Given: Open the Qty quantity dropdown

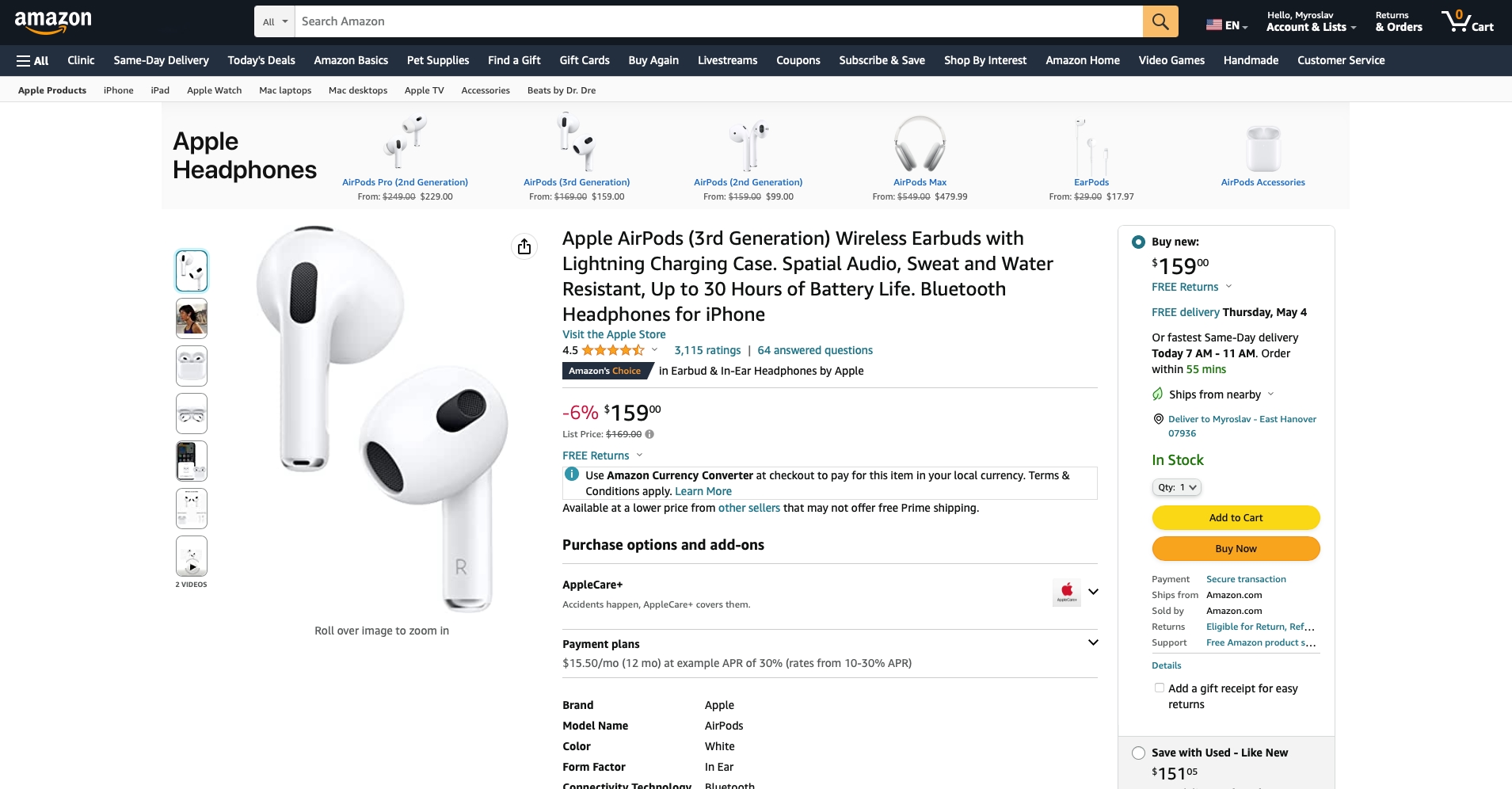Looking at the screenshot, I should (x=1176, y=487).
